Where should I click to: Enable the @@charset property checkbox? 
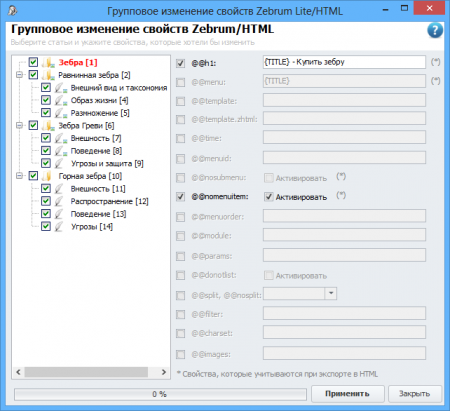click(180, 333)
